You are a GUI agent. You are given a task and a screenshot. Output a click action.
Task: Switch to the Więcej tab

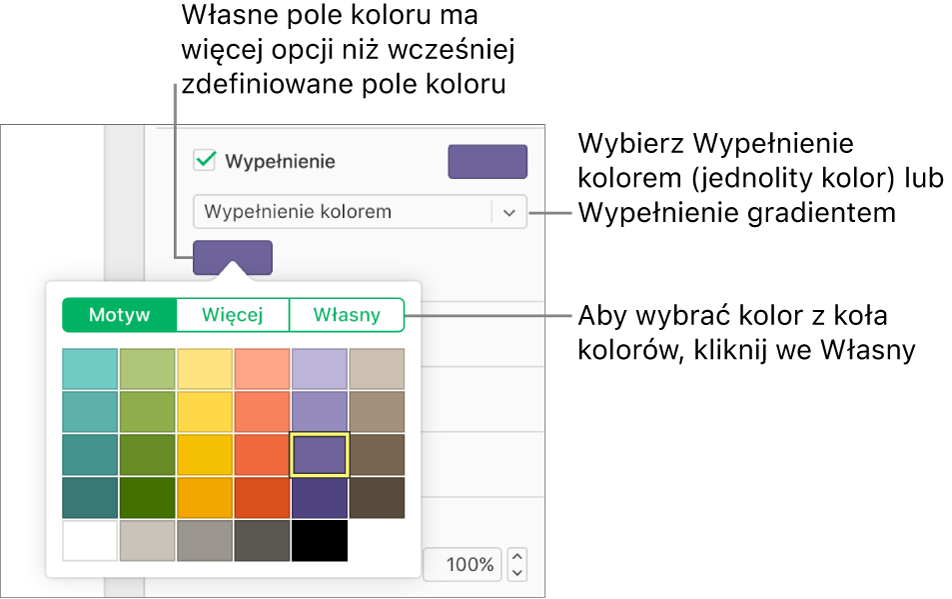233,315
